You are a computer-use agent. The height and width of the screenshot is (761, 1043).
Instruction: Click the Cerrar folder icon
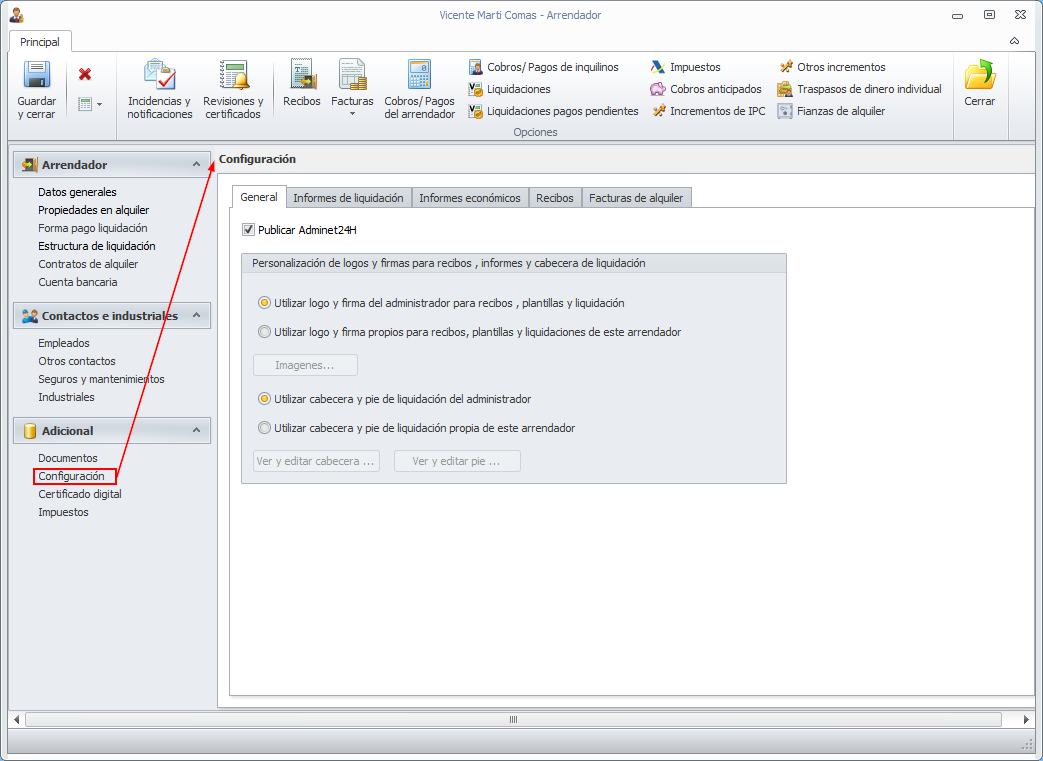click(980, 75)
